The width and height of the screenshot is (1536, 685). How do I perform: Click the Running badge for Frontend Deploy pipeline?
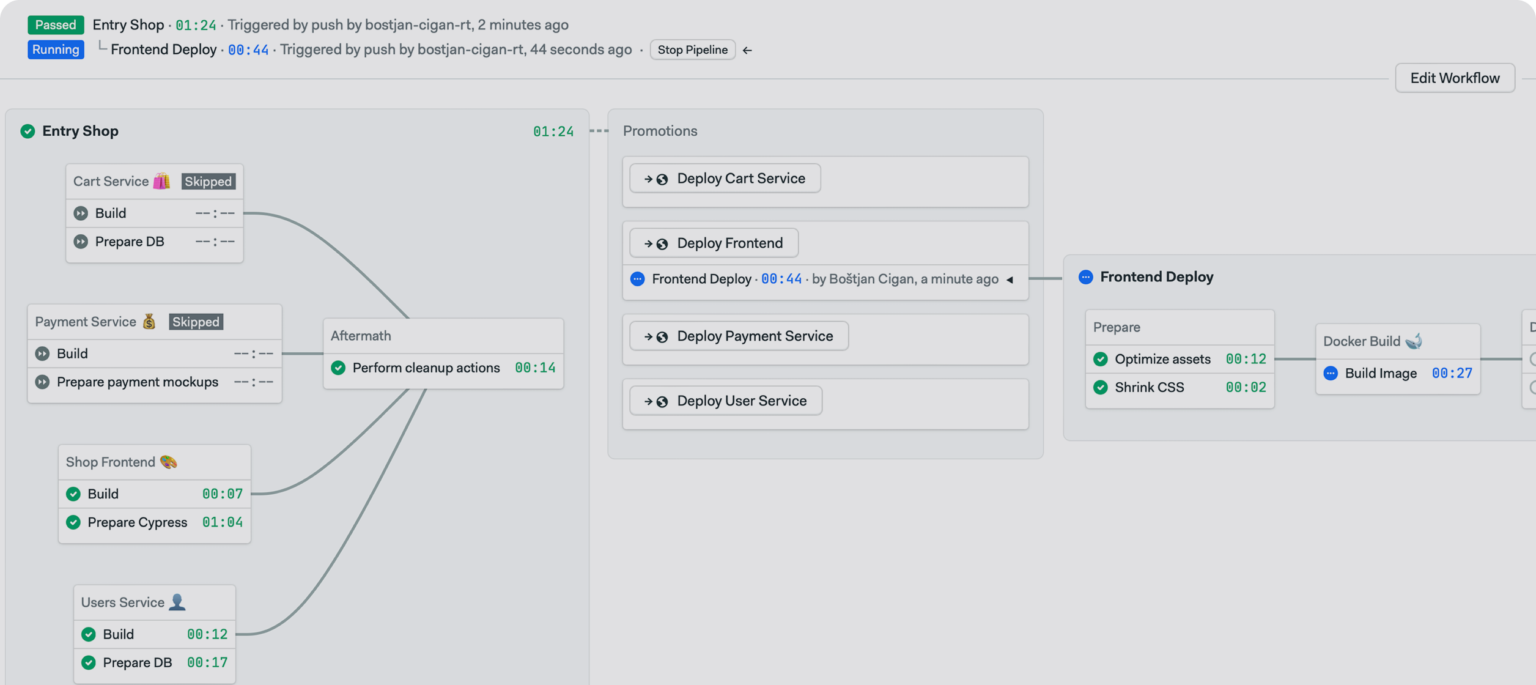tap(55, 48)
